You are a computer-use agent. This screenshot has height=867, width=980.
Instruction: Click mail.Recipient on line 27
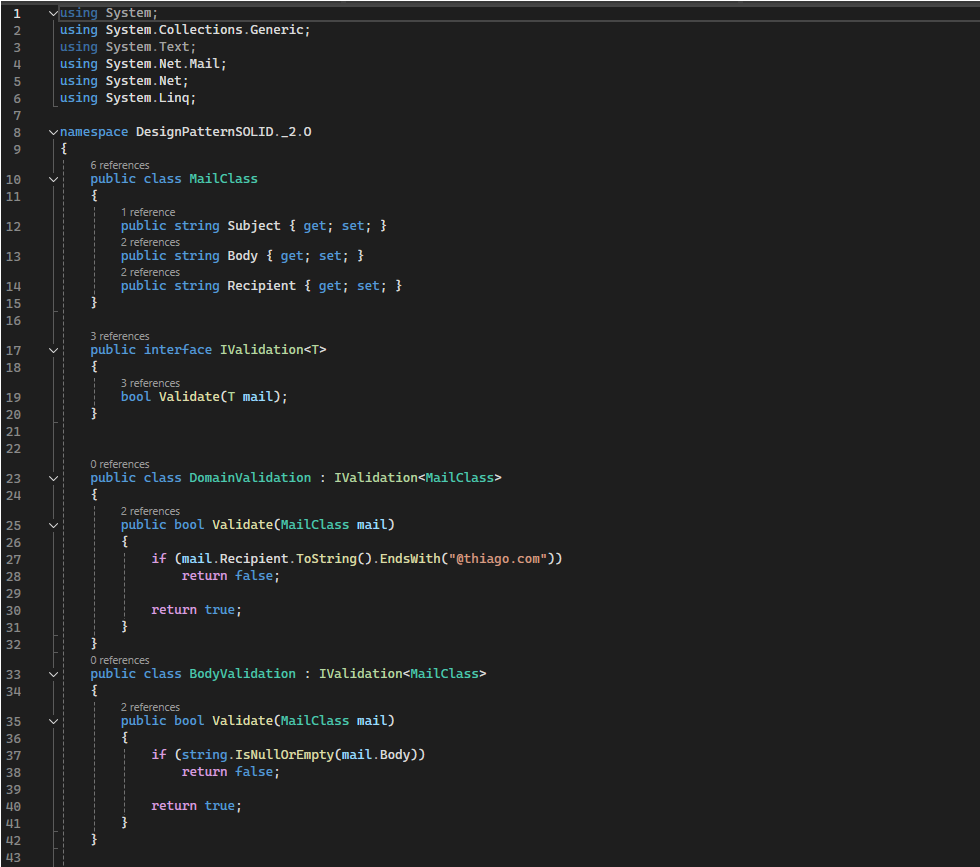tap(235, 559)
